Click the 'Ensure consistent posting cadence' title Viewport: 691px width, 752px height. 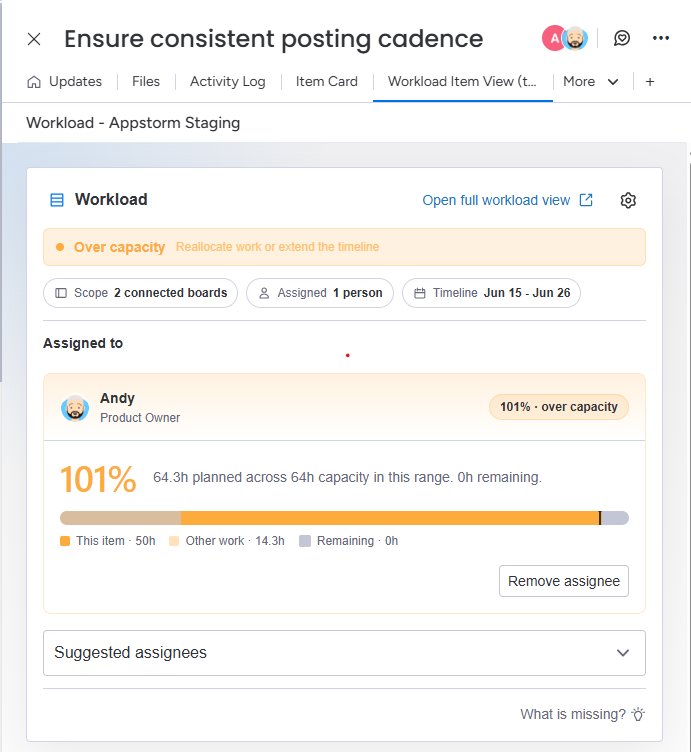[x=274, y=39]
